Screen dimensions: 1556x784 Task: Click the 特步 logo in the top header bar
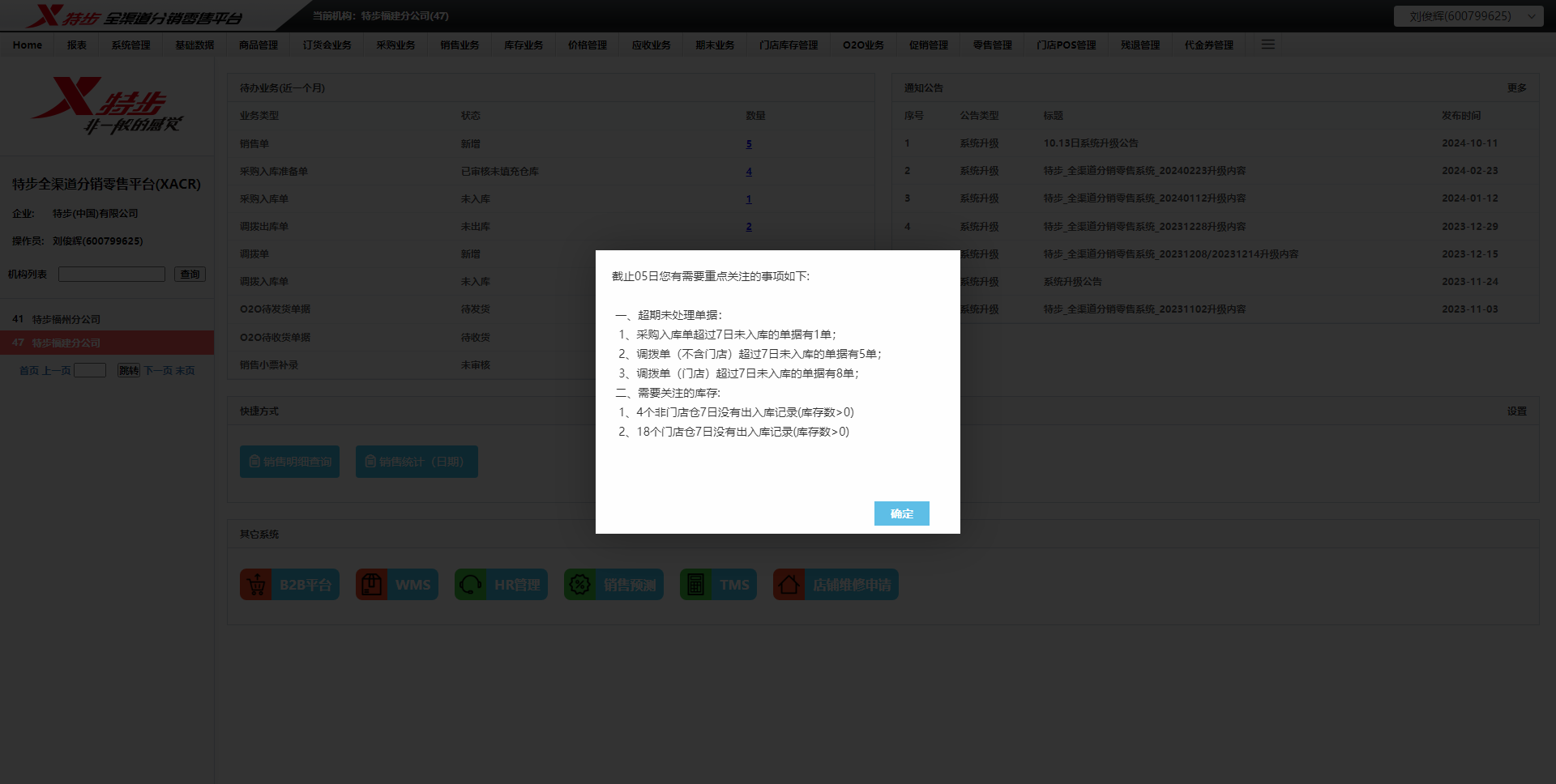[134, 16]
